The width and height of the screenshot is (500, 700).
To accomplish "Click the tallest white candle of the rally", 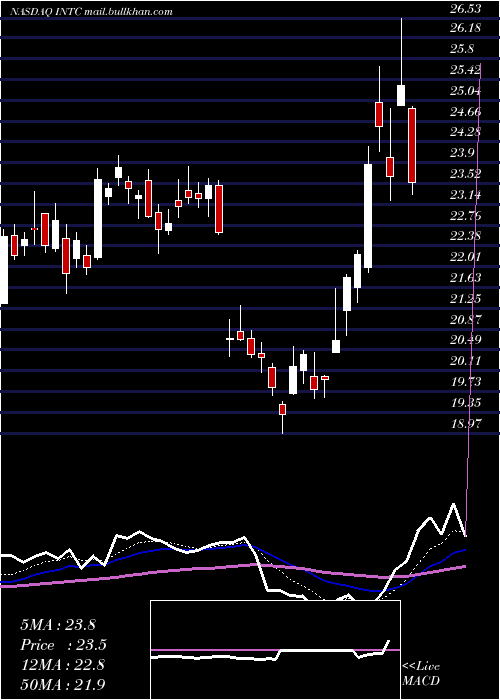I will tap(368, 216).
